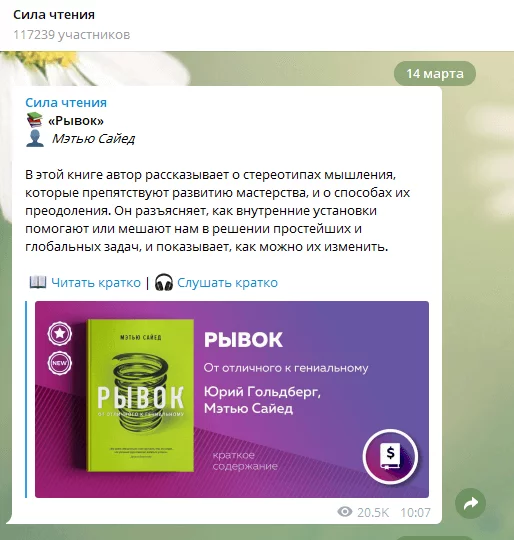
Task: Click the eye views icon showing 20.5K
Action: (x=345, y=512)
